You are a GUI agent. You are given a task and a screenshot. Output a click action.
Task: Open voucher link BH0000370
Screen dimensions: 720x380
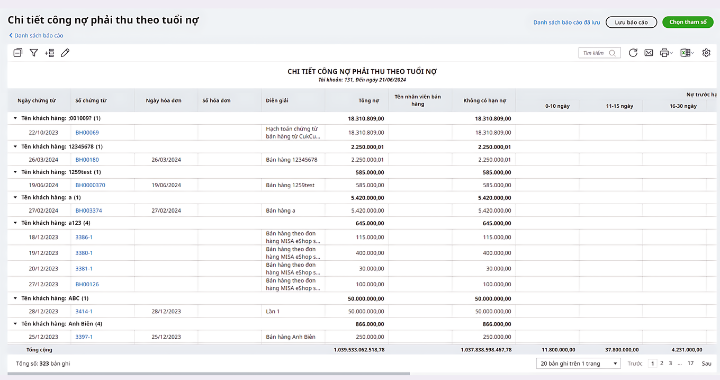pos(90,185)
